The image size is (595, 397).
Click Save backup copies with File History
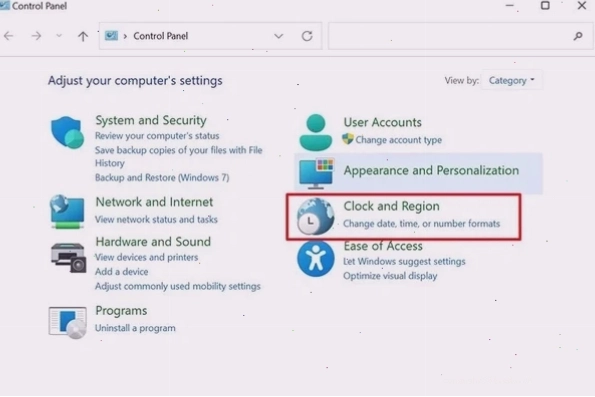coord(178,156)
